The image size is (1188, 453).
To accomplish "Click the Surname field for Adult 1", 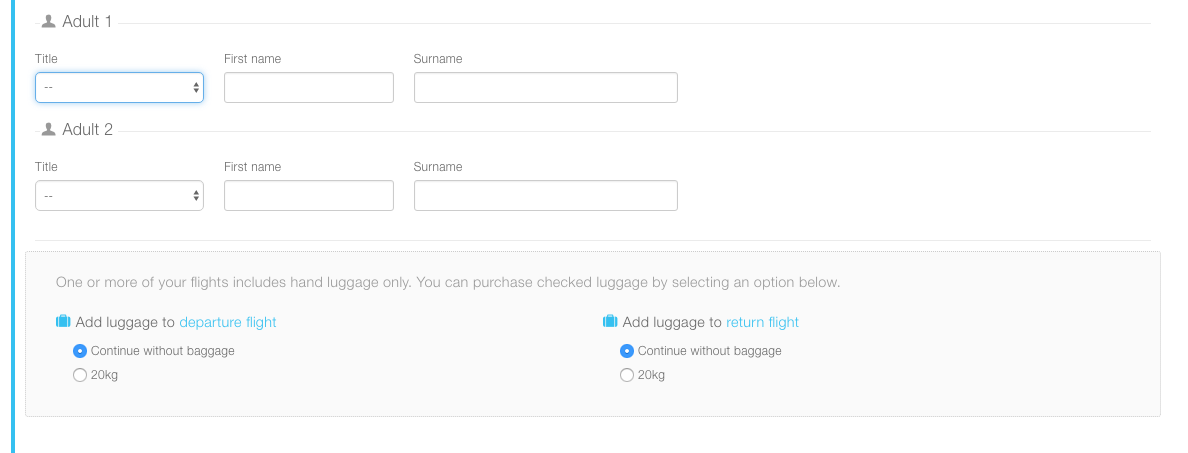I will coord(545,88).
